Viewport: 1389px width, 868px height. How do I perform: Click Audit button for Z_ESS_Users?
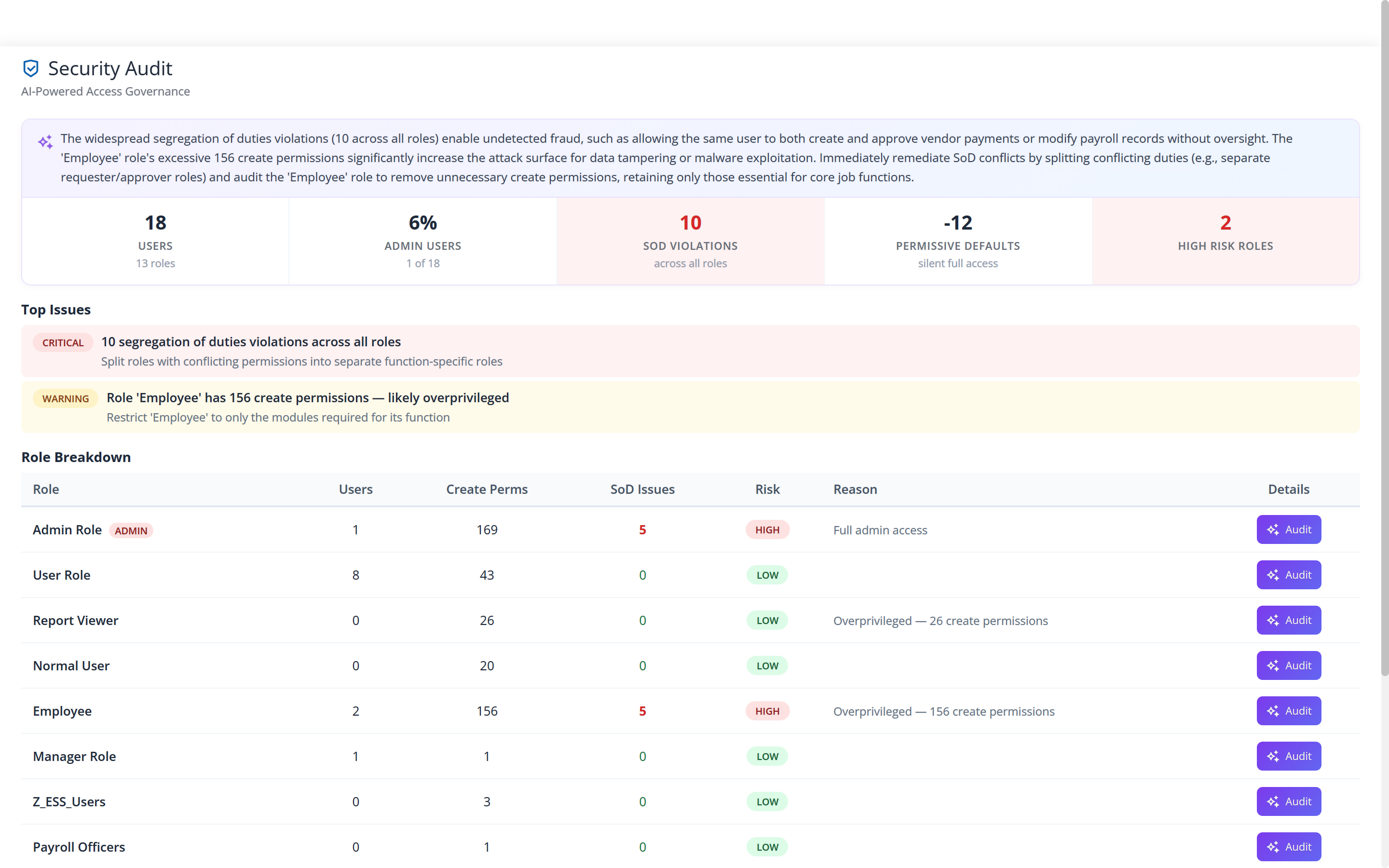[x=1289, y=801]
